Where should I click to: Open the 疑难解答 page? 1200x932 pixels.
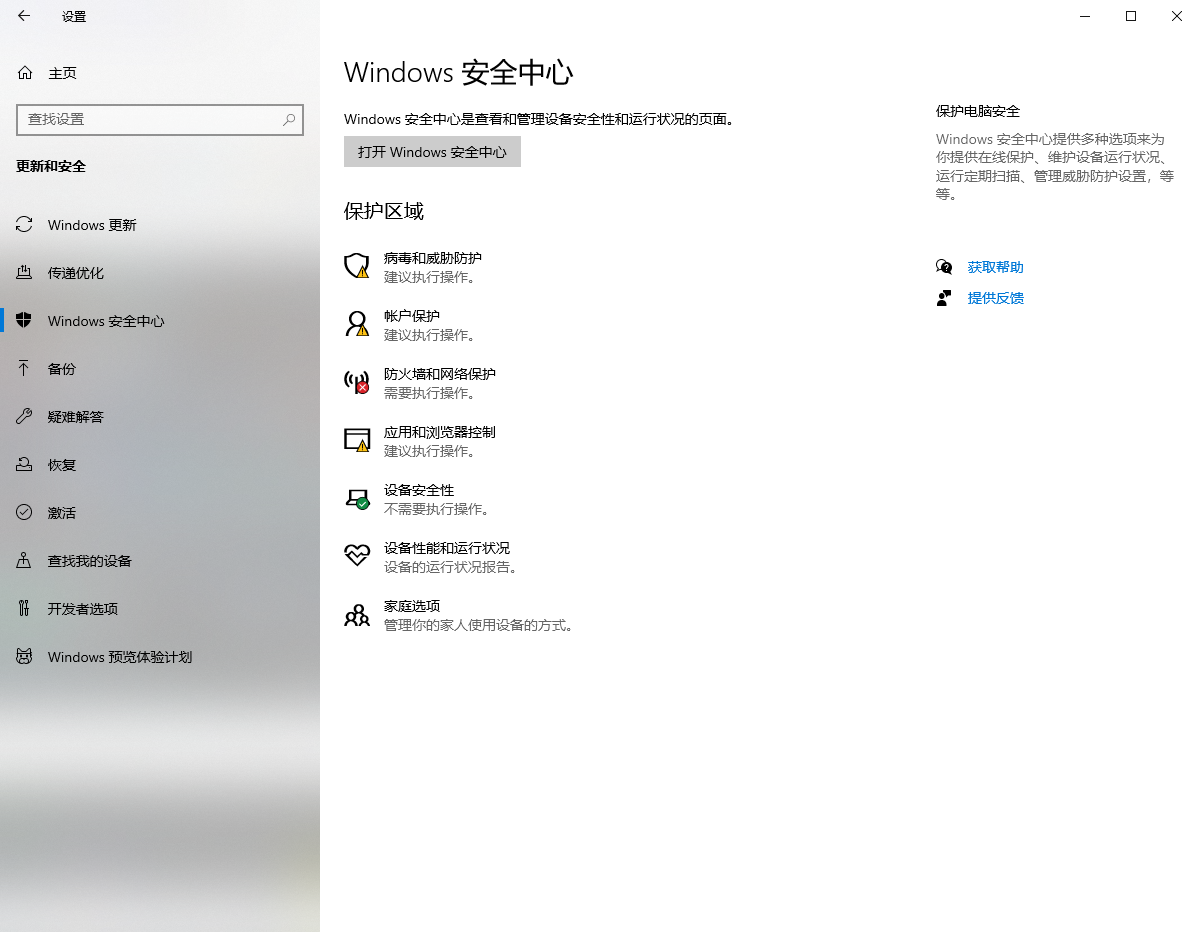(160, 417)
